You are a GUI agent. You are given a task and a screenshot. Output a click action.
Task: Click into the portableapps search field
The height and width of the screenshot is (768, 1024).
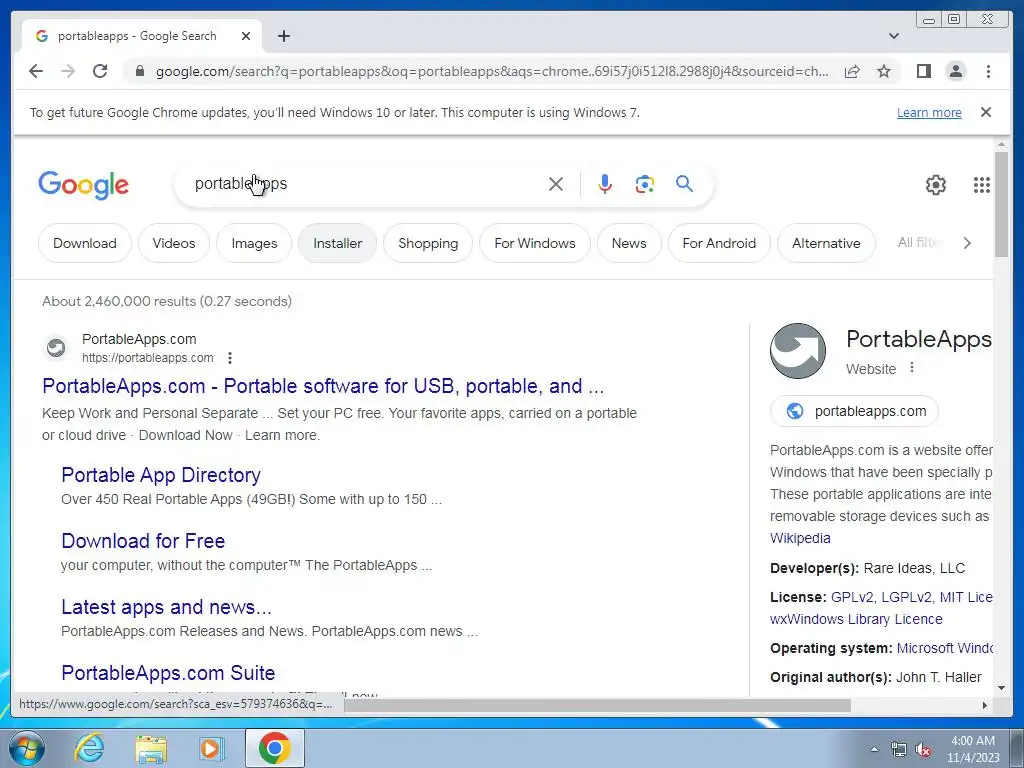coord(366,184)
